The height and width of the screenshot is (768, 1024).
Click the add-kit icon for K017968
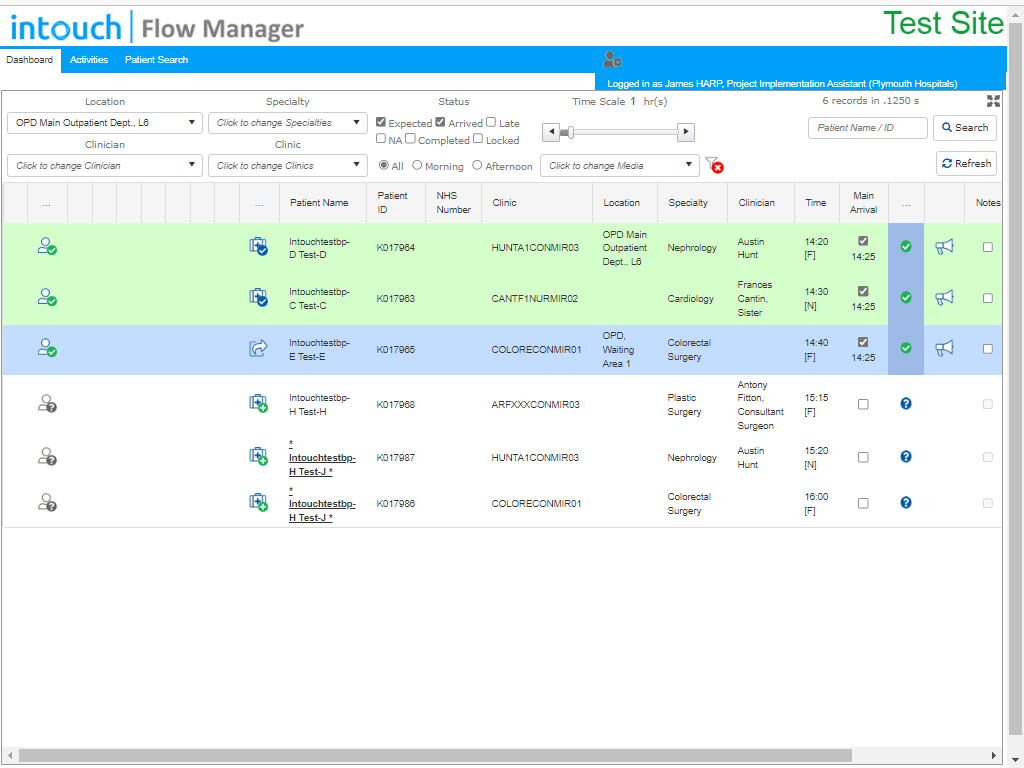(259, 403)
